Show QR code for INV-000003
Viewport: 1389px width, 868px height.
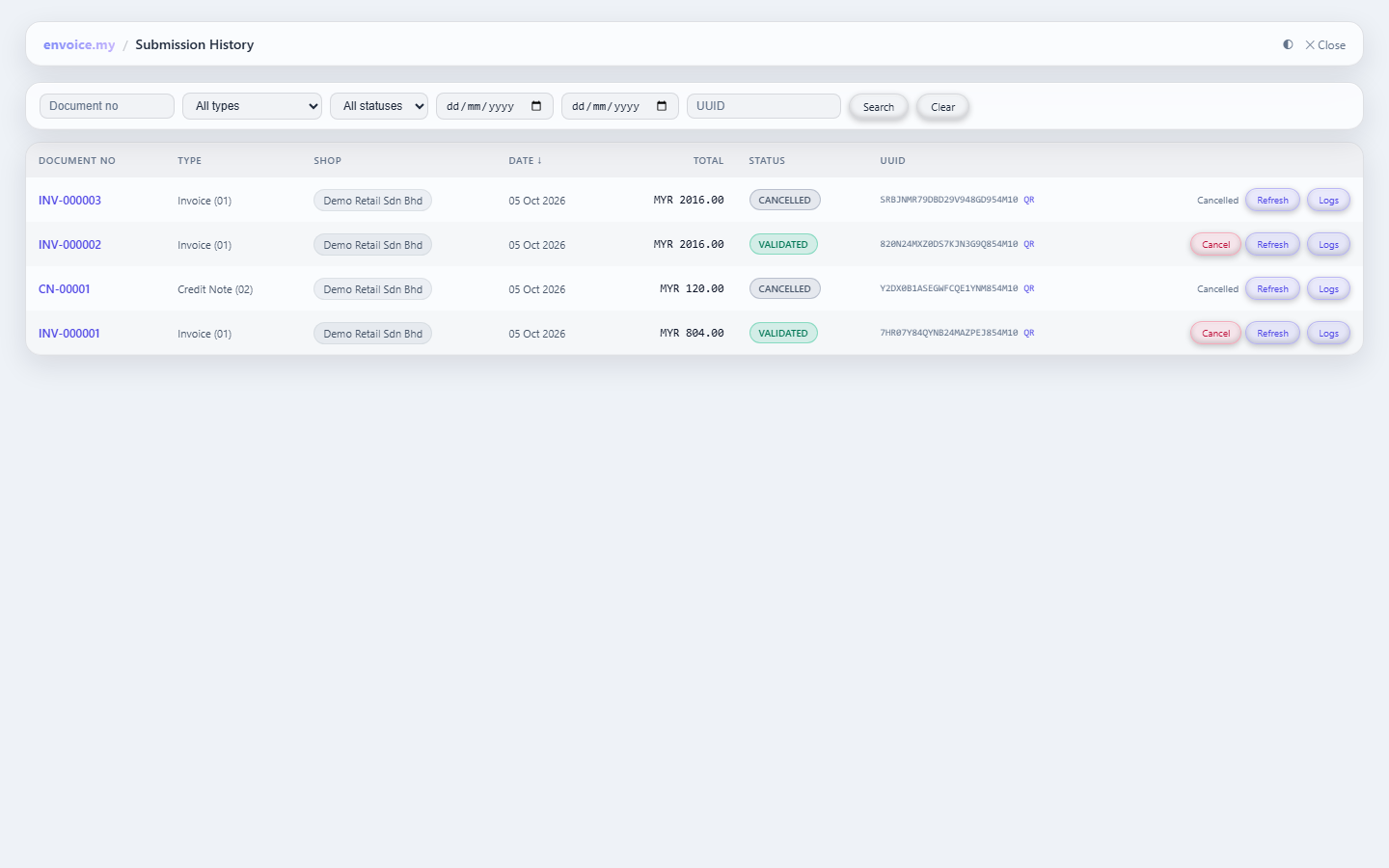[x=1029, y=201]
